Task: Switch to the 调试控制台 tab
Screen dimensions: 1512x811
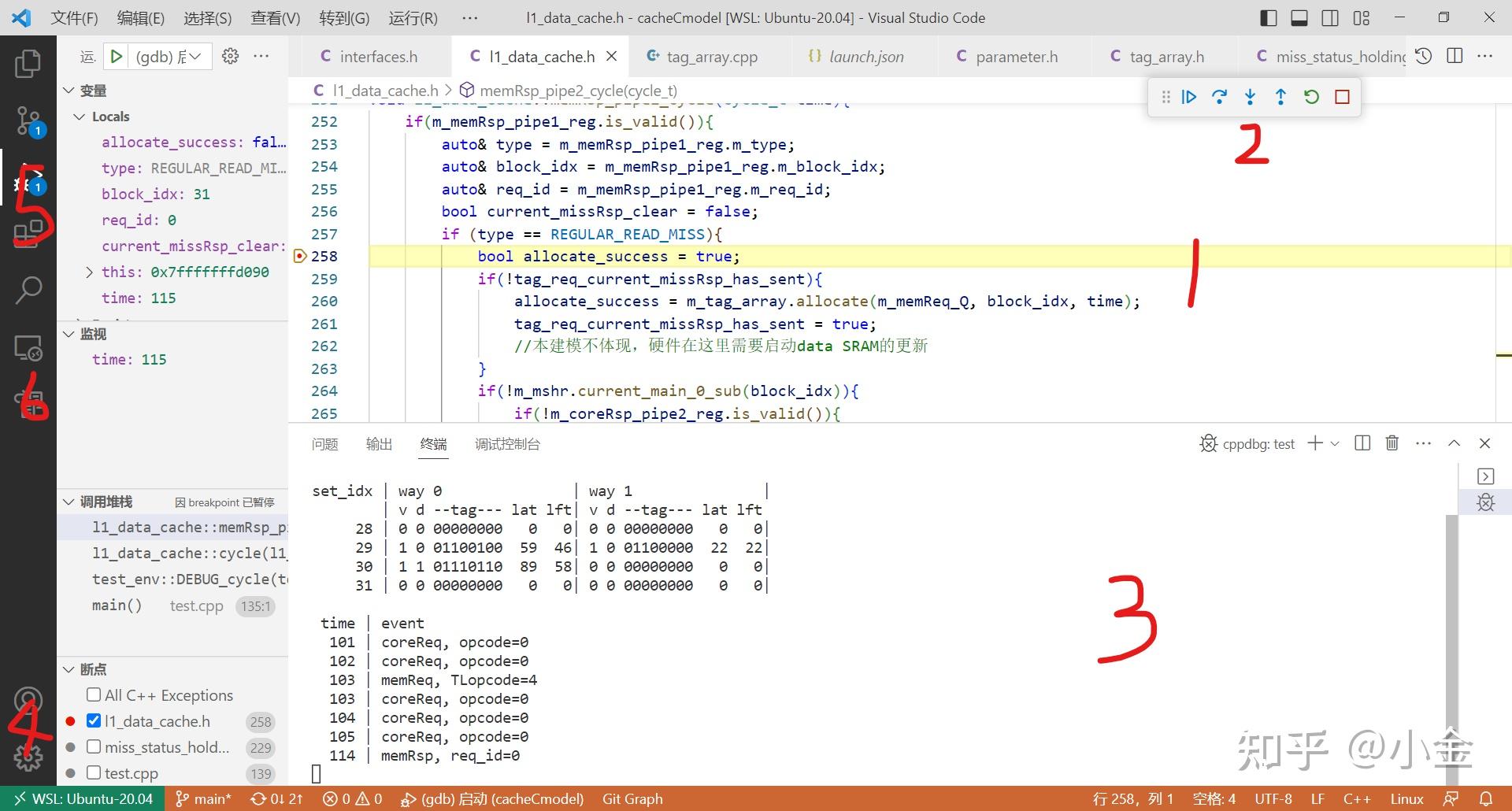Action: coord(507,444)
